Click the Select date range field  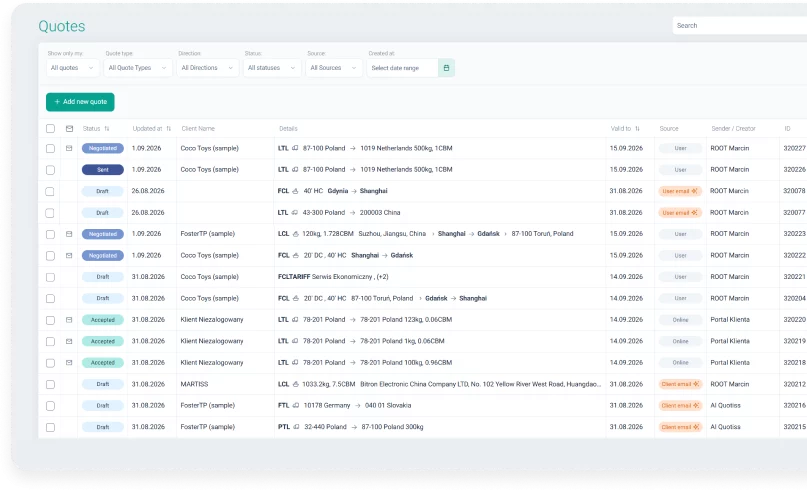pos(402,68)
